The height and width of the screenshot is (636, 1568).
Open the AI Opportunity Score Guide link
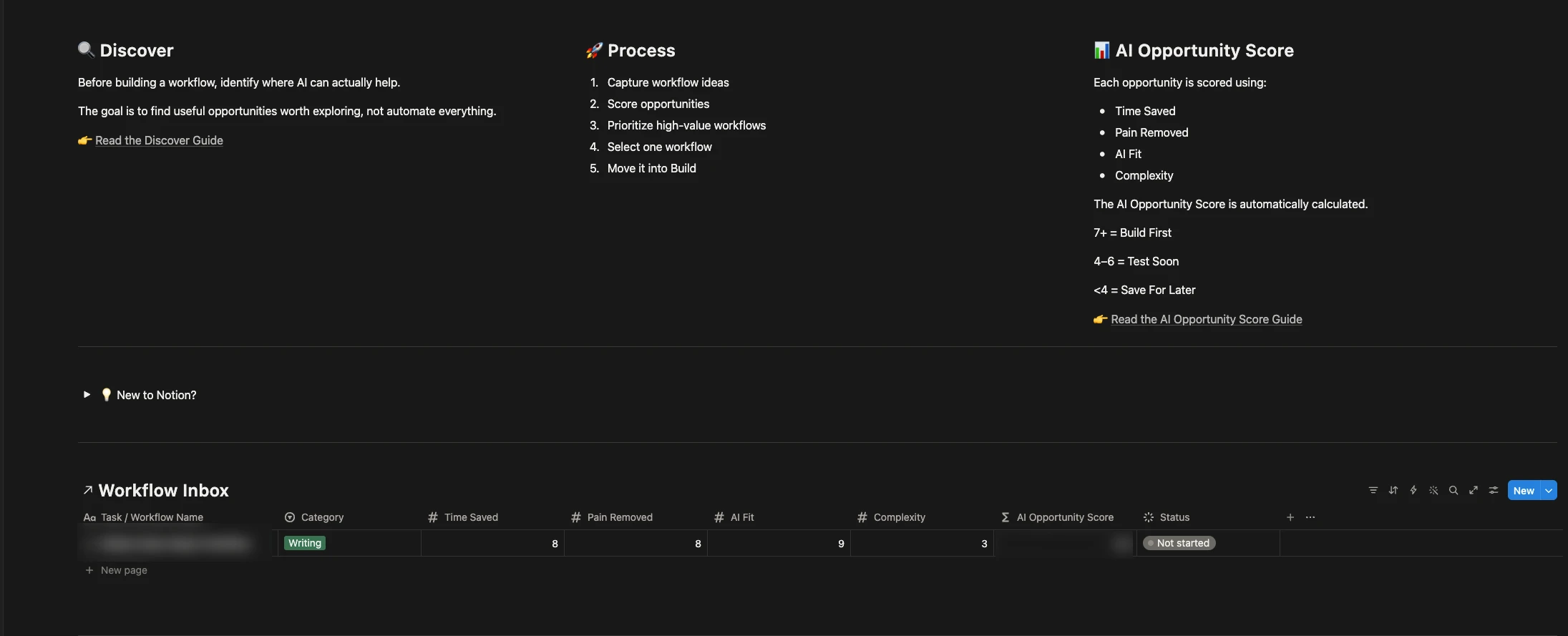click(x=1206, y=319)
